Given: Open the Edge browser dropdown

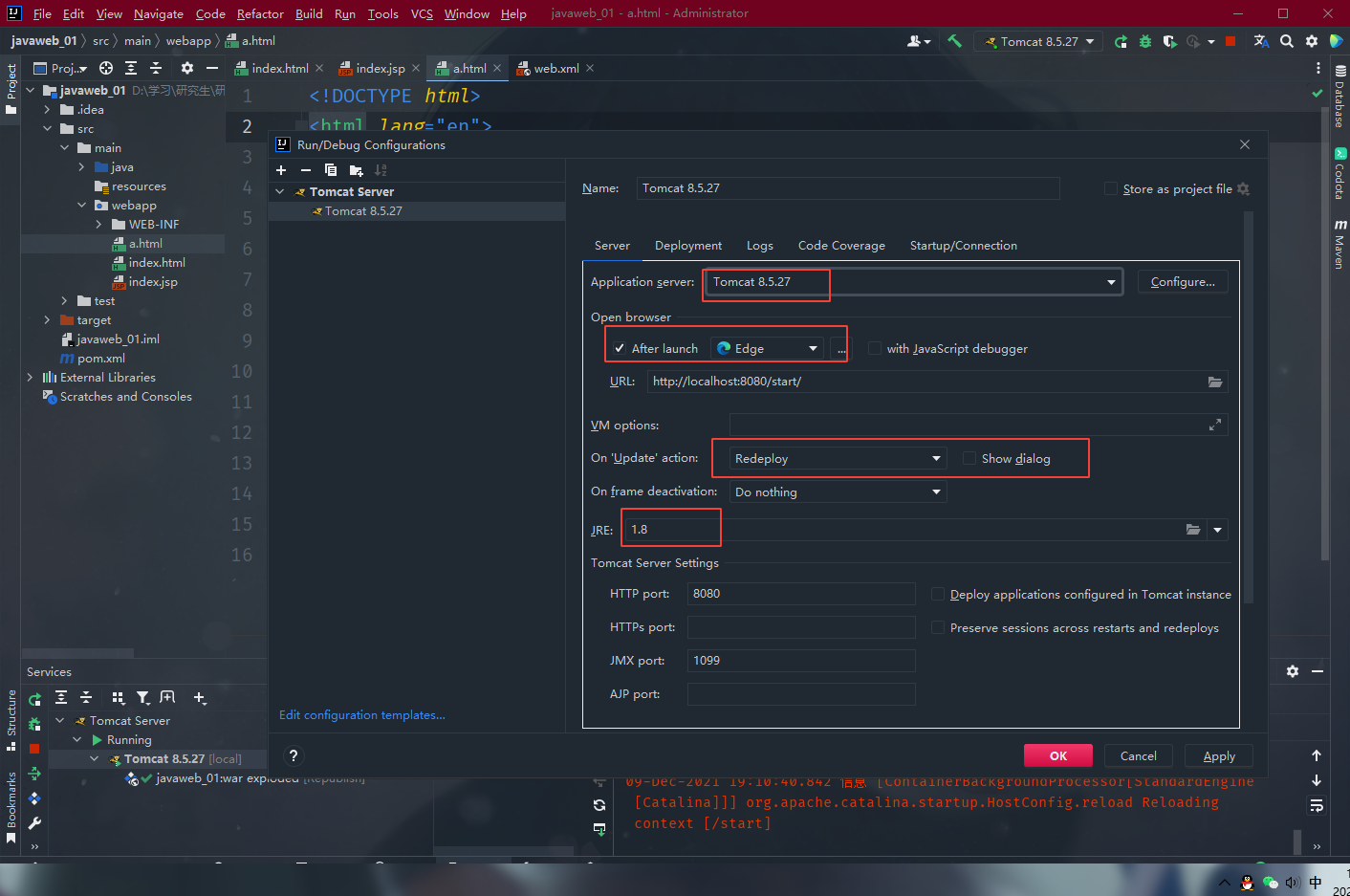Looking at the screenshot, I should 768,348.
